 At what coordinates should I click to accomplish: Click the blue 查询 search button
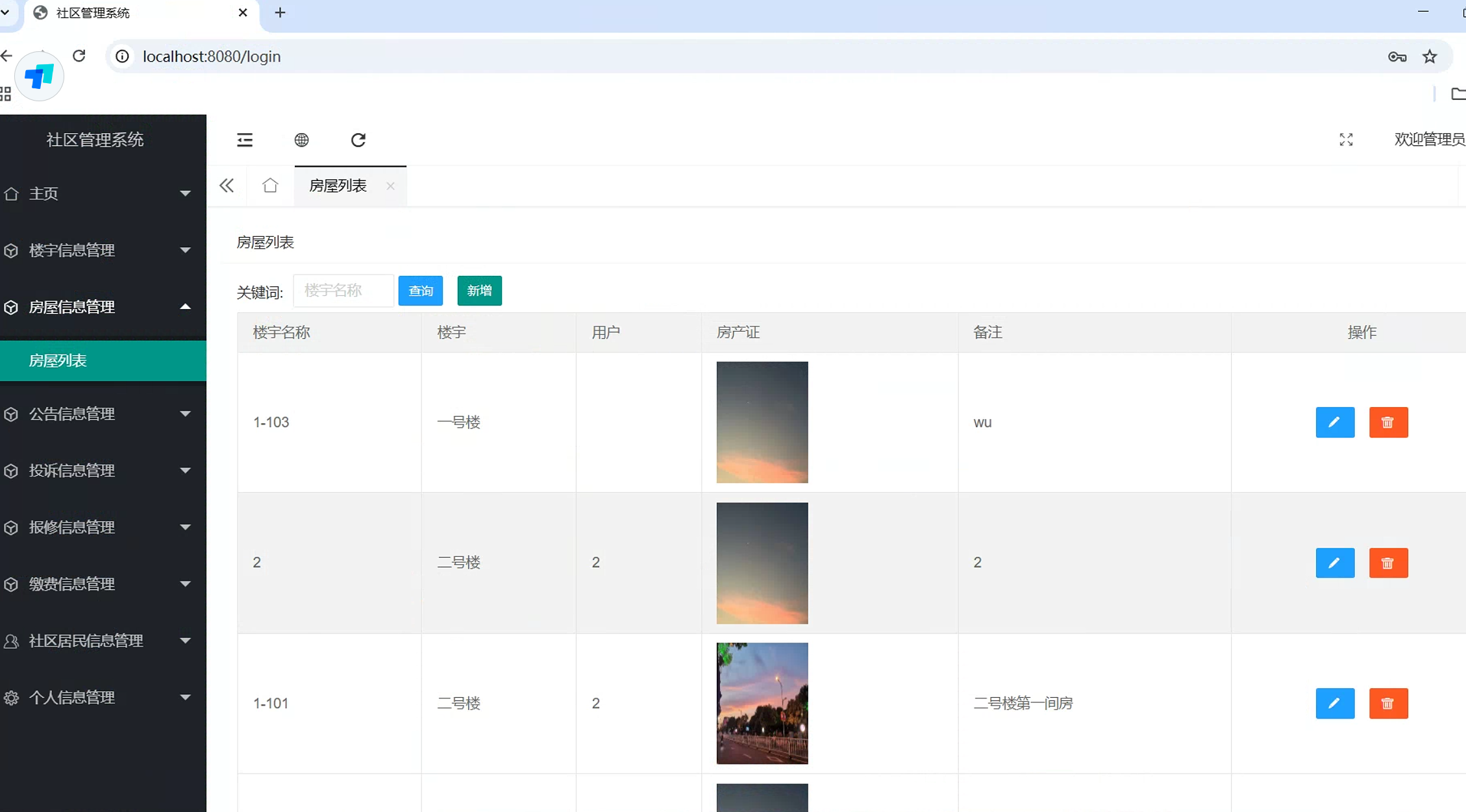tap(420, 291)
